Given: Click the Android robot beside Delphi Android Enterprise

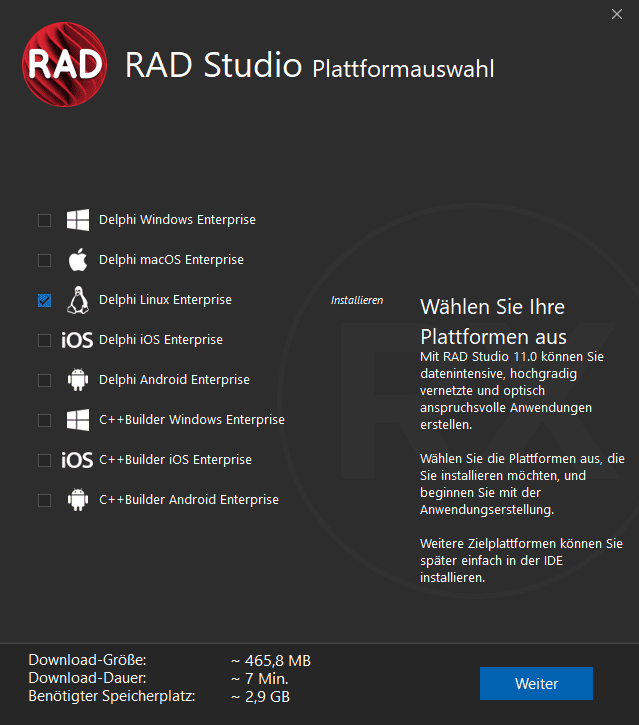Looking at the screenshot, I should pyautogui.click(x=78, y=380).
